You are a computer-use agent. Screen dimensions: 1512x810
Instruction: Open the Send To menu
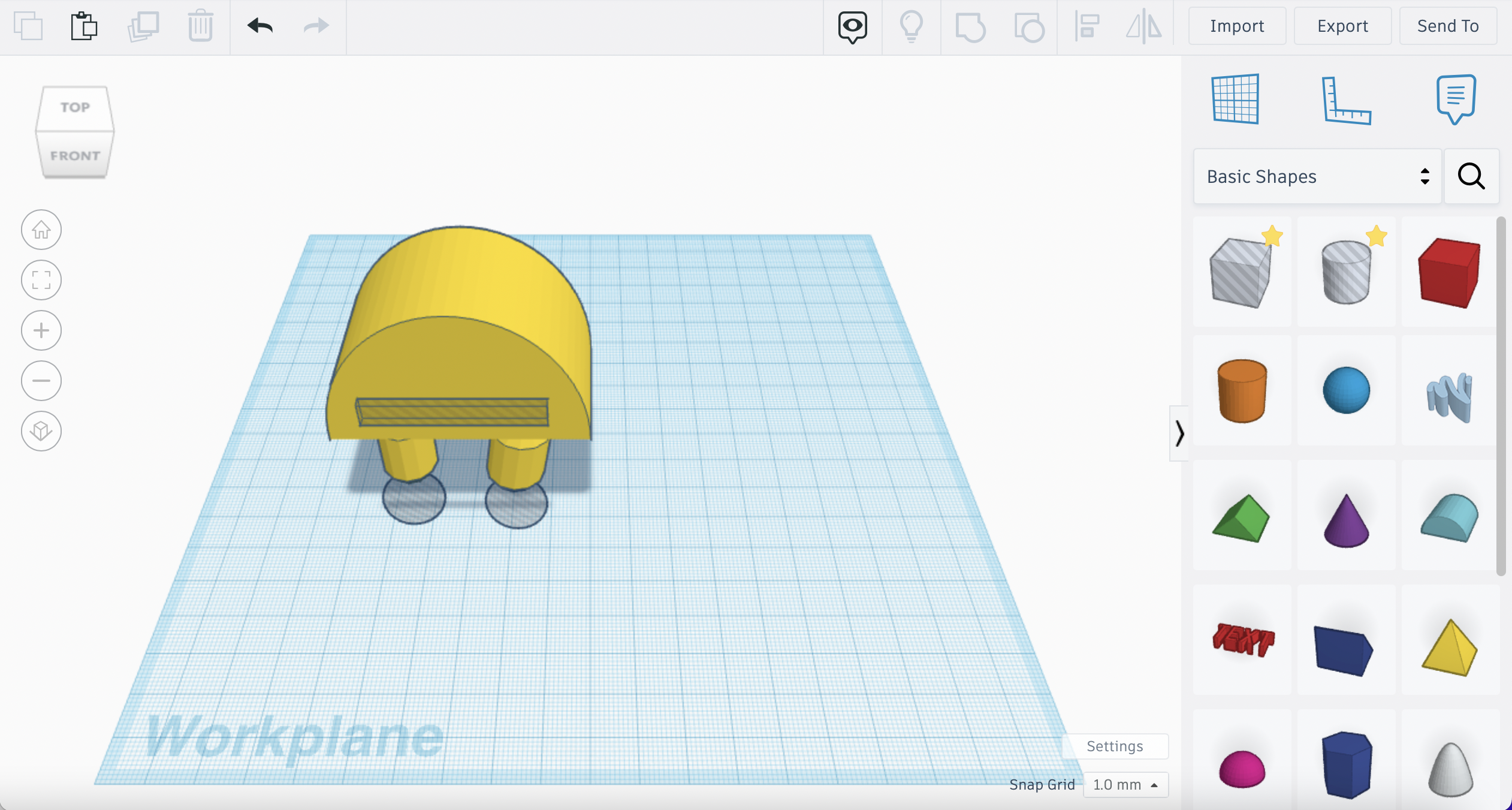[1448, 26]
